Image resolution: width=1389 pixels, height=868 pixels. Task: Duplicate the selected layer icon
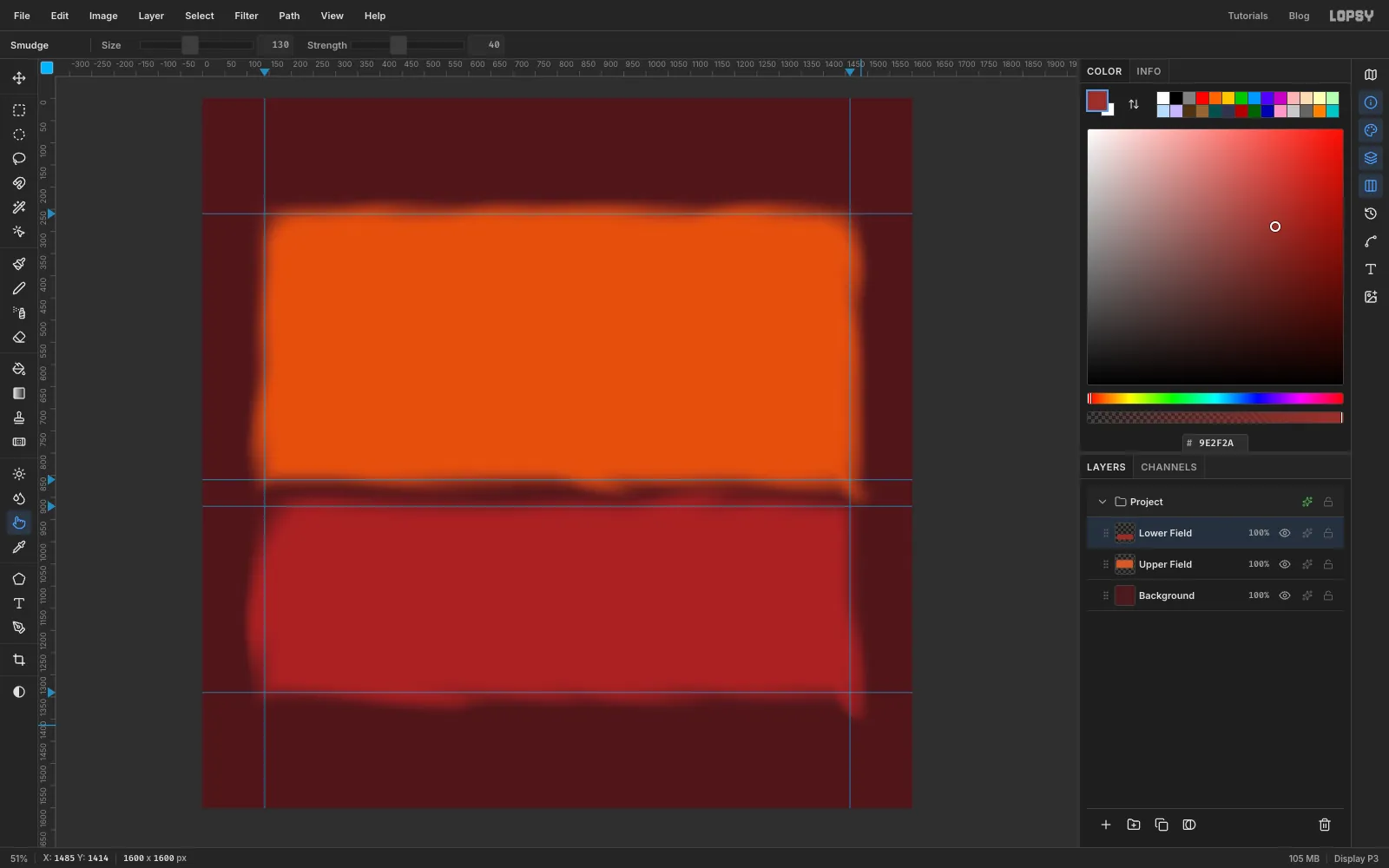[1162, 825]
